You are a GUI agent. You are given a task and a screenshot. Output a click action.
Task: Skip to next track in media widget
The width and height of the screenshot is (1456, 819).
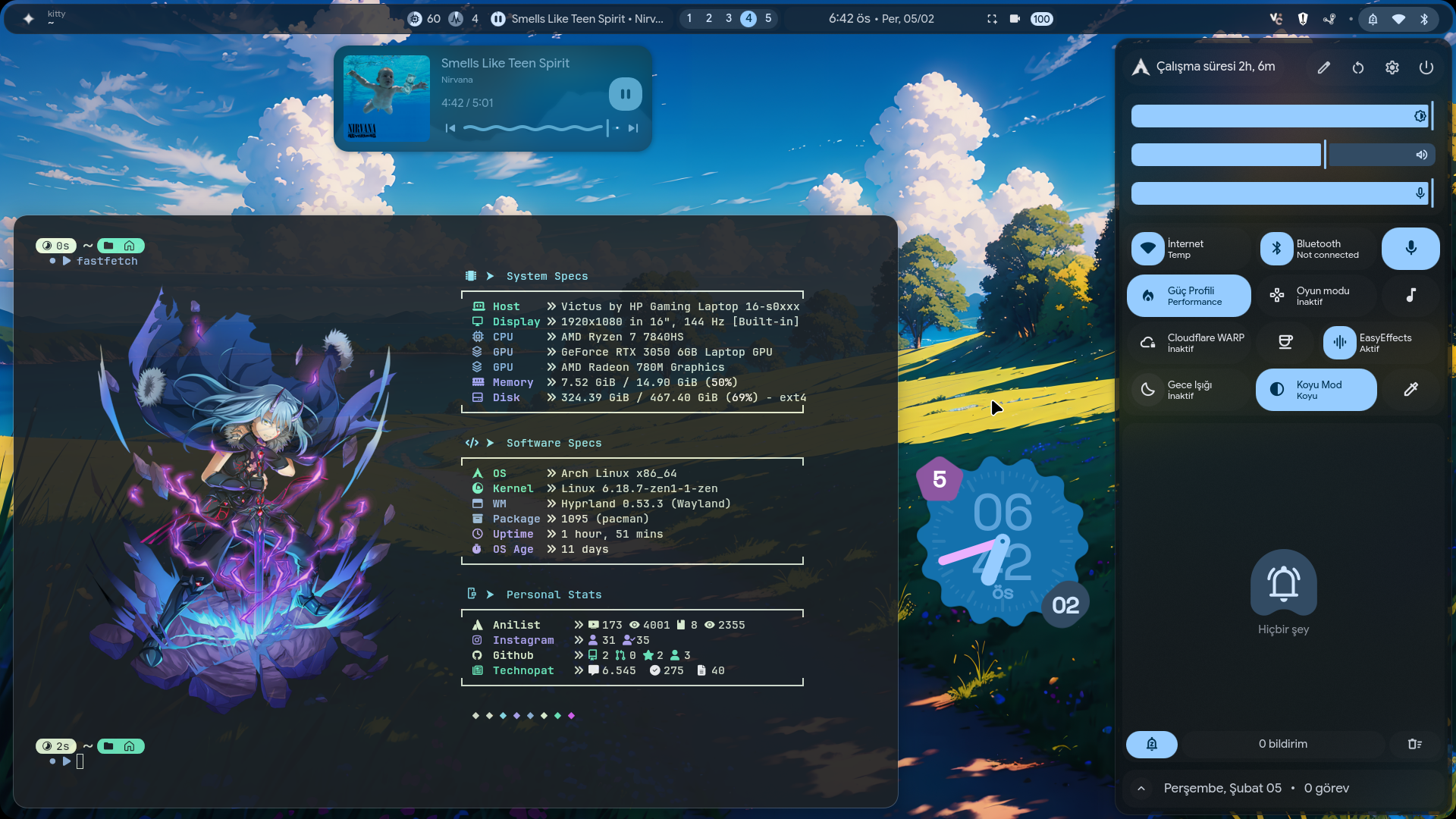point(633,128)
